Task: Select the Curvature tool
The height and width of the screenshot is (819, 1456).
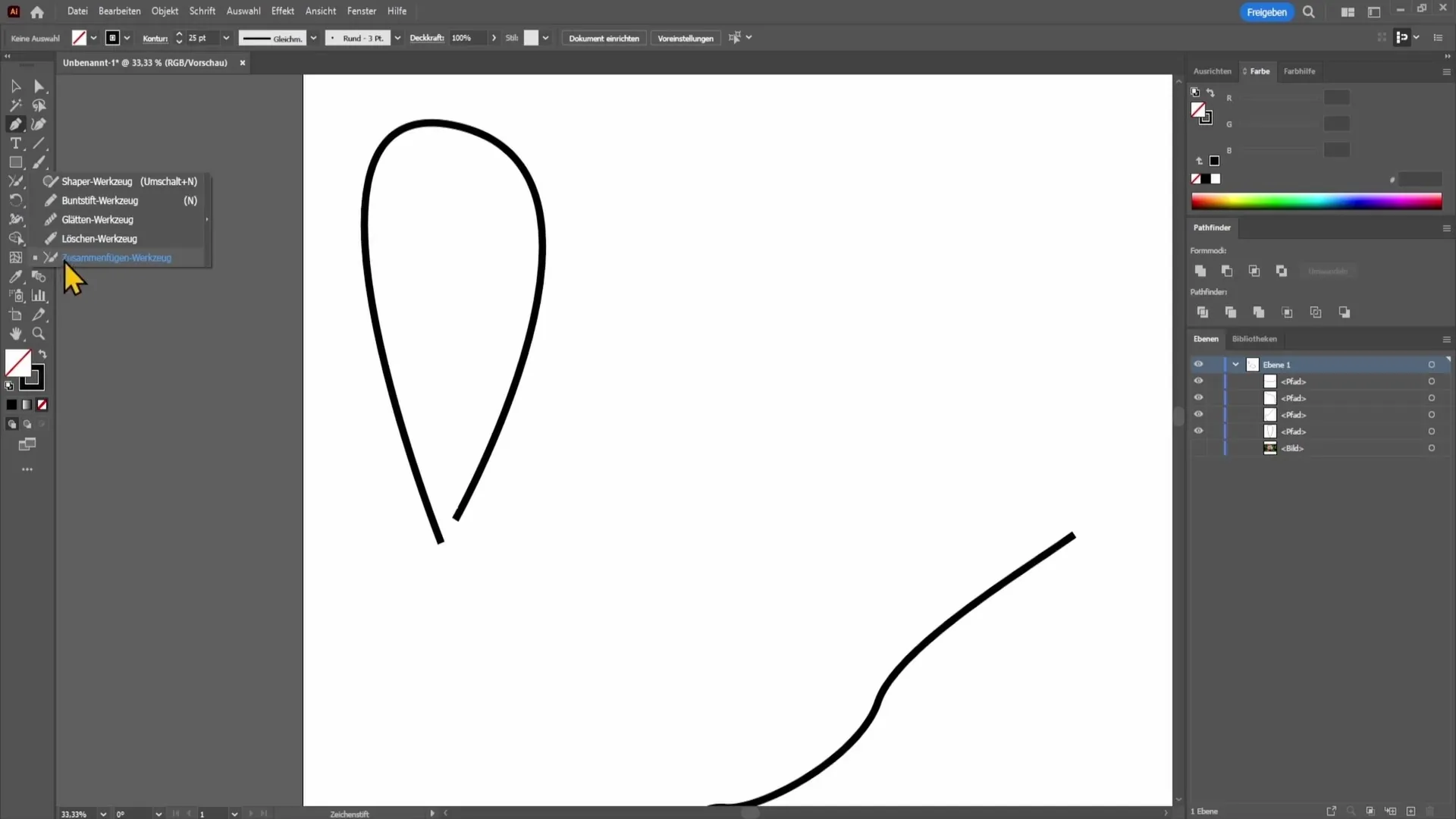Action: [39, 124]
